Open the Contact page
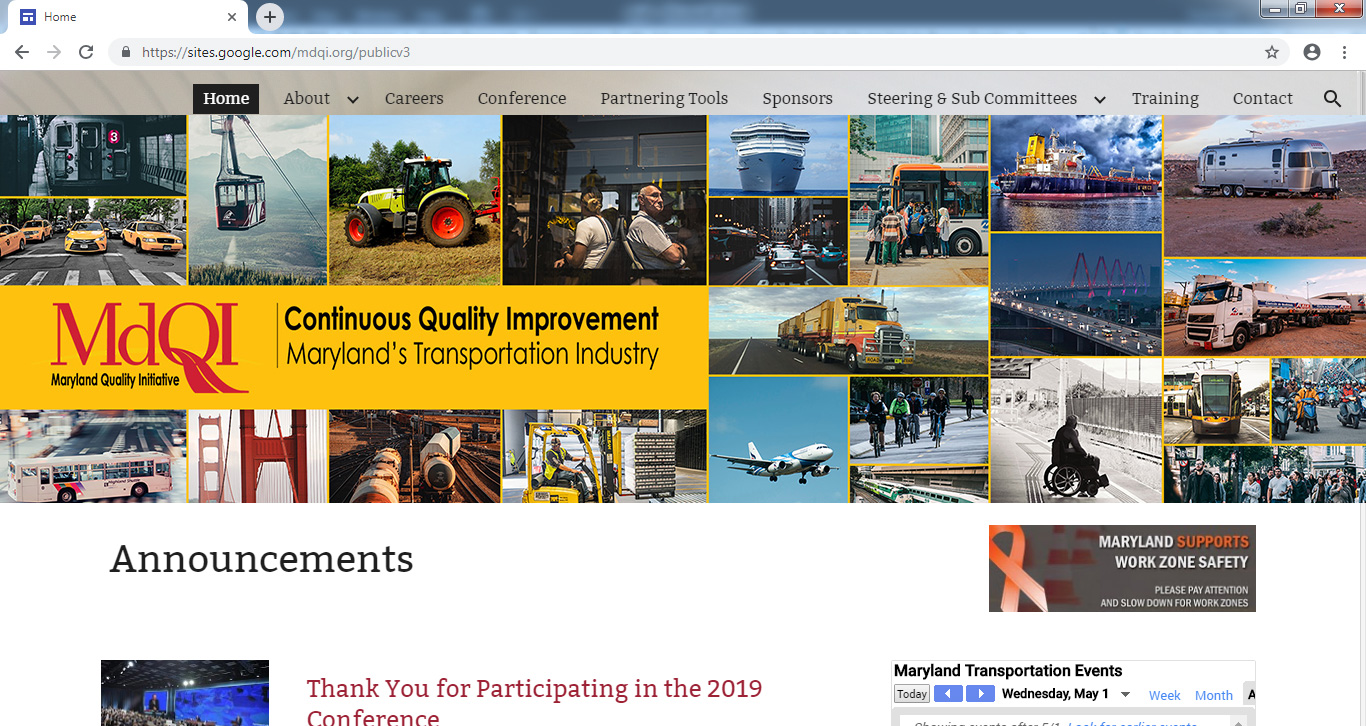Viewport: 1366px width, 726px height. [1263, 98]
